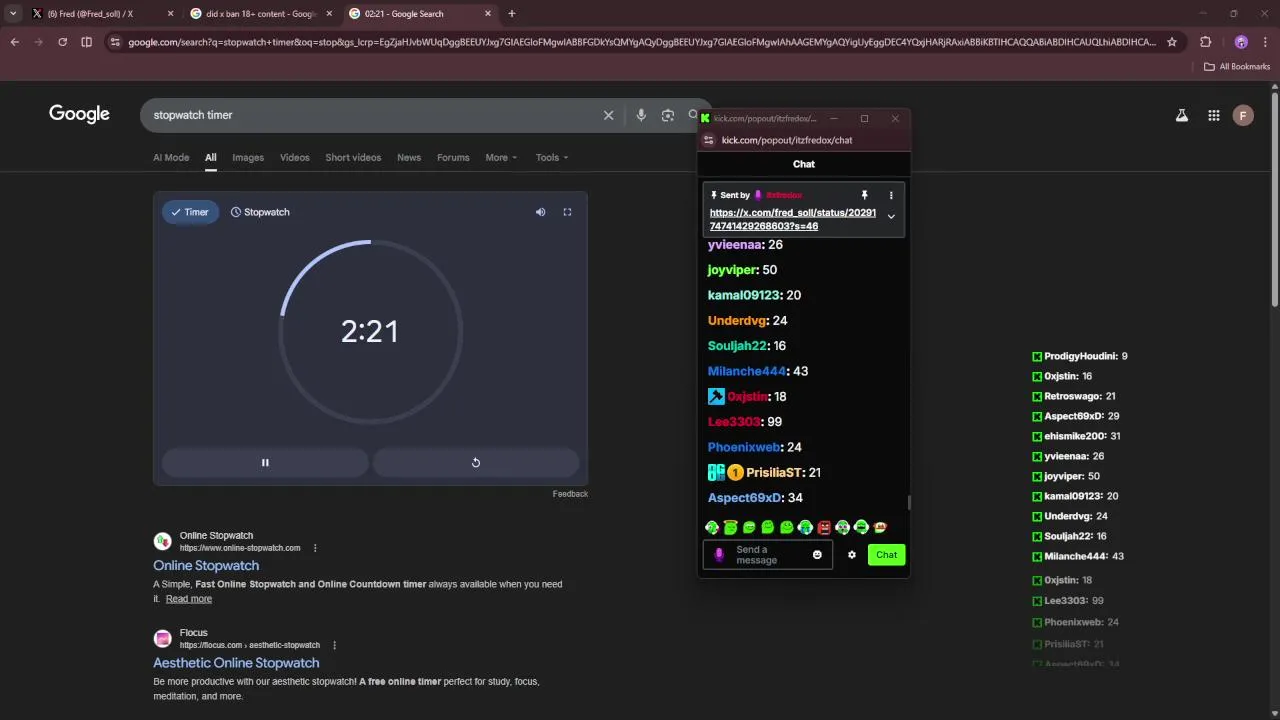Open Short videos results
This screenshot has height=720, width=1280.
click(353, 157)
